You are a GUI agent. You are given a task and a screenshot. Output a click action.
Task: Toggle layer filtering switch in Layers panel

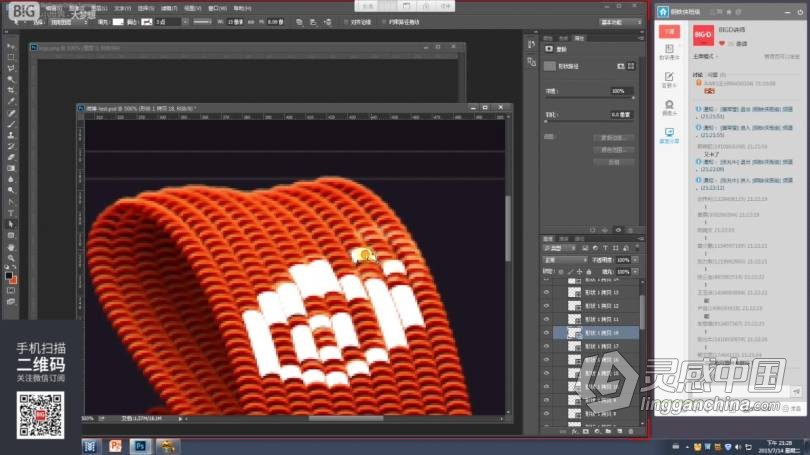coord(636,248)
